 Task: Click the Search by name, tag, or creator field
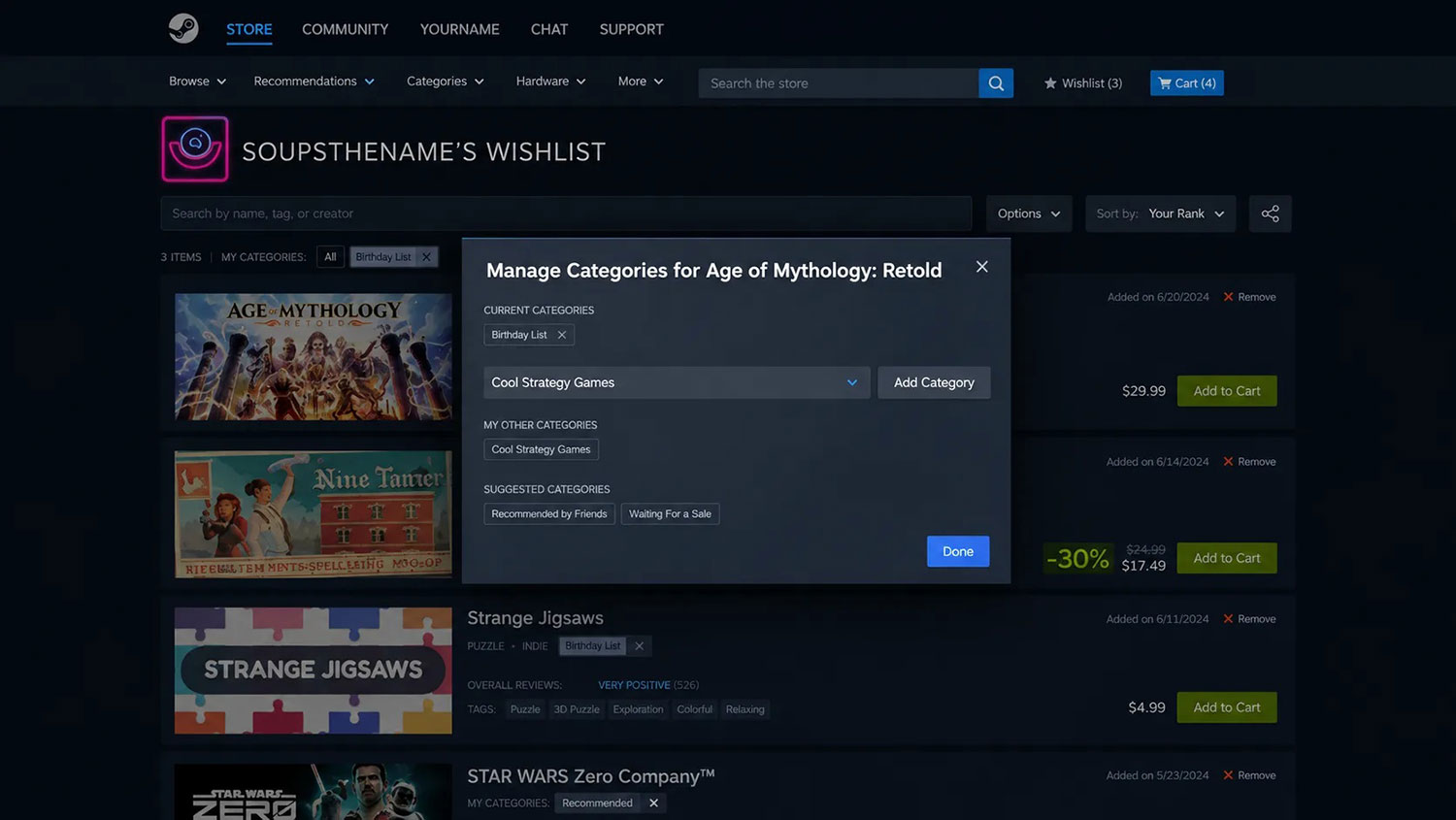[x=566, y=213]
